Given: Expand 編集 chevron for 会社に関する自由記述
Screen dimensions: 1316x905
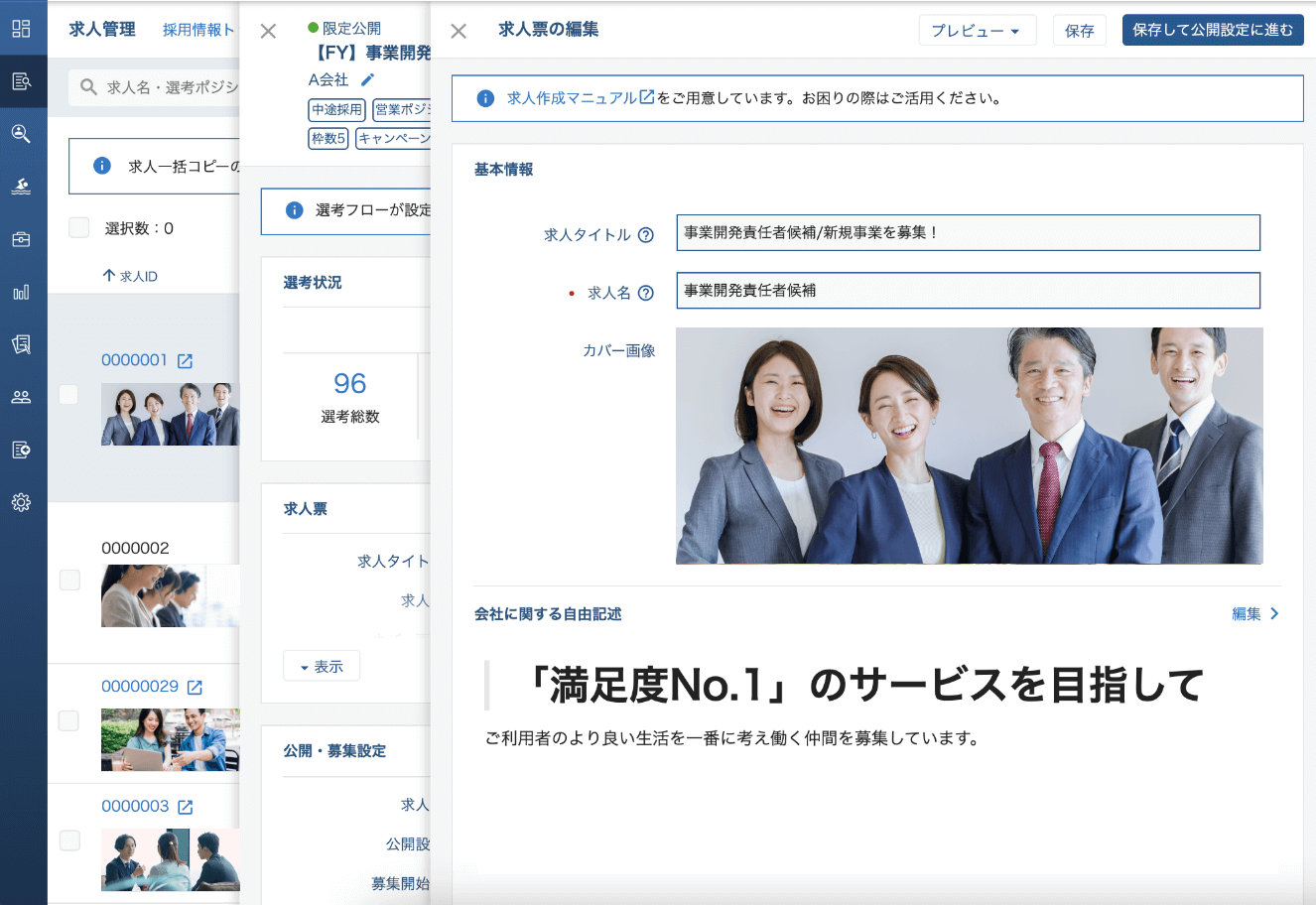Looking at the screenshot, I should click(x=1255, y=614).
